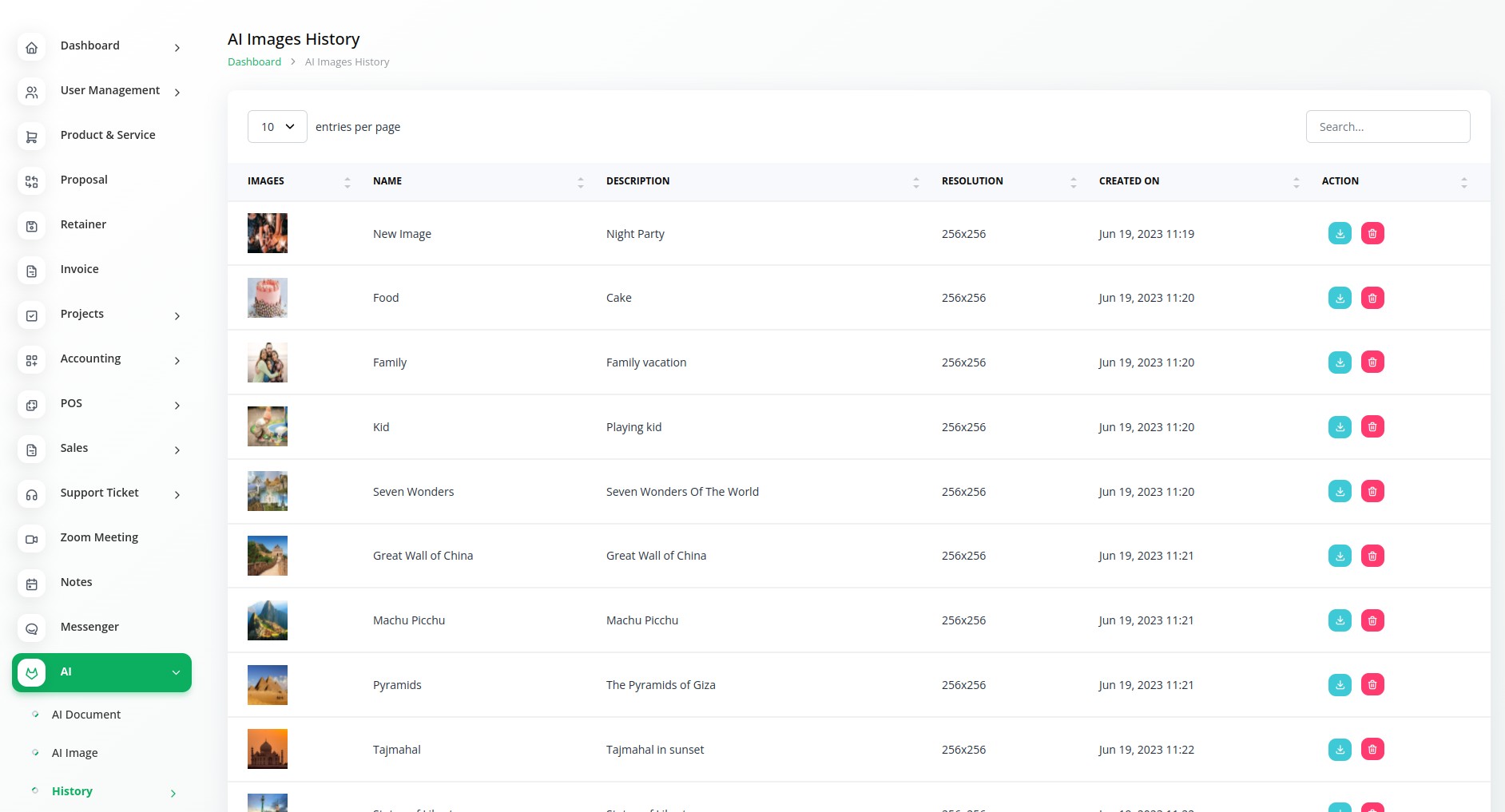Click the Messenger chat icon in sidebar
Viewport: 1505px width, 812px height.
(32, 628)
